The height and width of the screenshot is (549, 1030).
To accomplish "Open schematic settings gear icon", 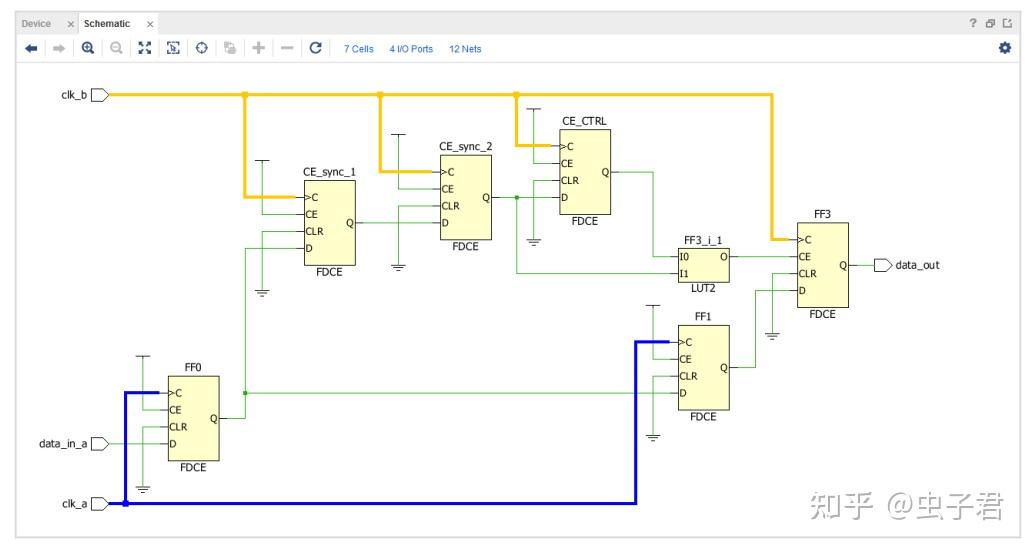I will coord(1005,48).
